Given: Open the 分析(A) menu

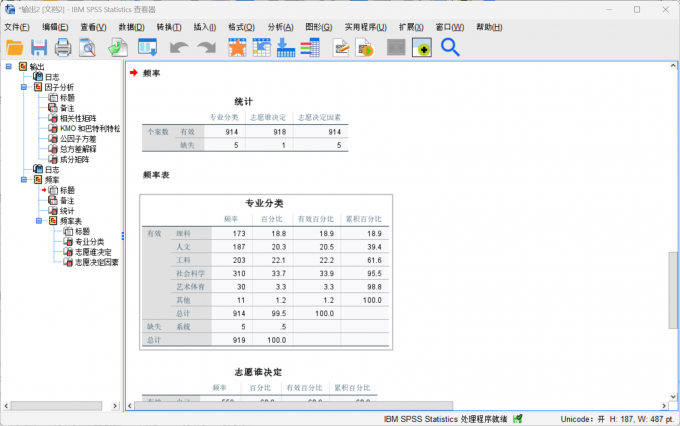Looking at the screenshot, I should tap(280, 27).
